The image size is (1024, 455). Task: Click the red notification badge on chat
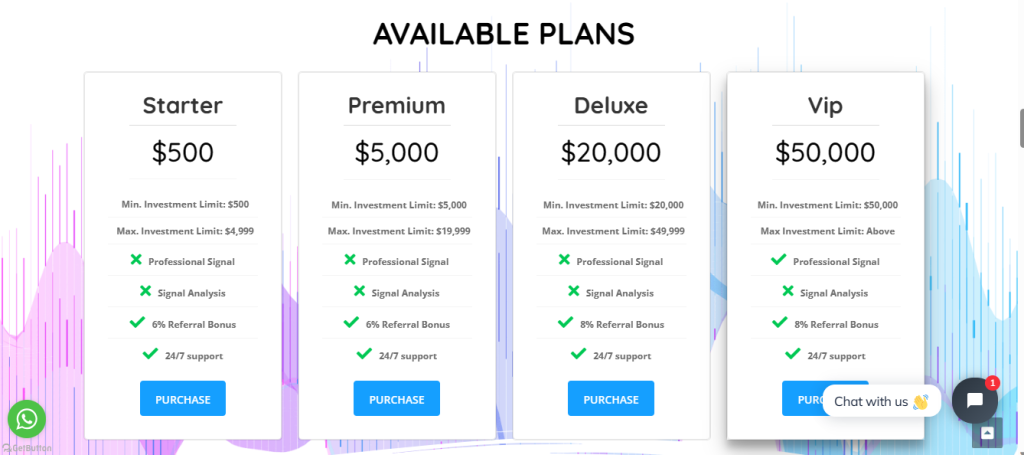click(992, 383)
